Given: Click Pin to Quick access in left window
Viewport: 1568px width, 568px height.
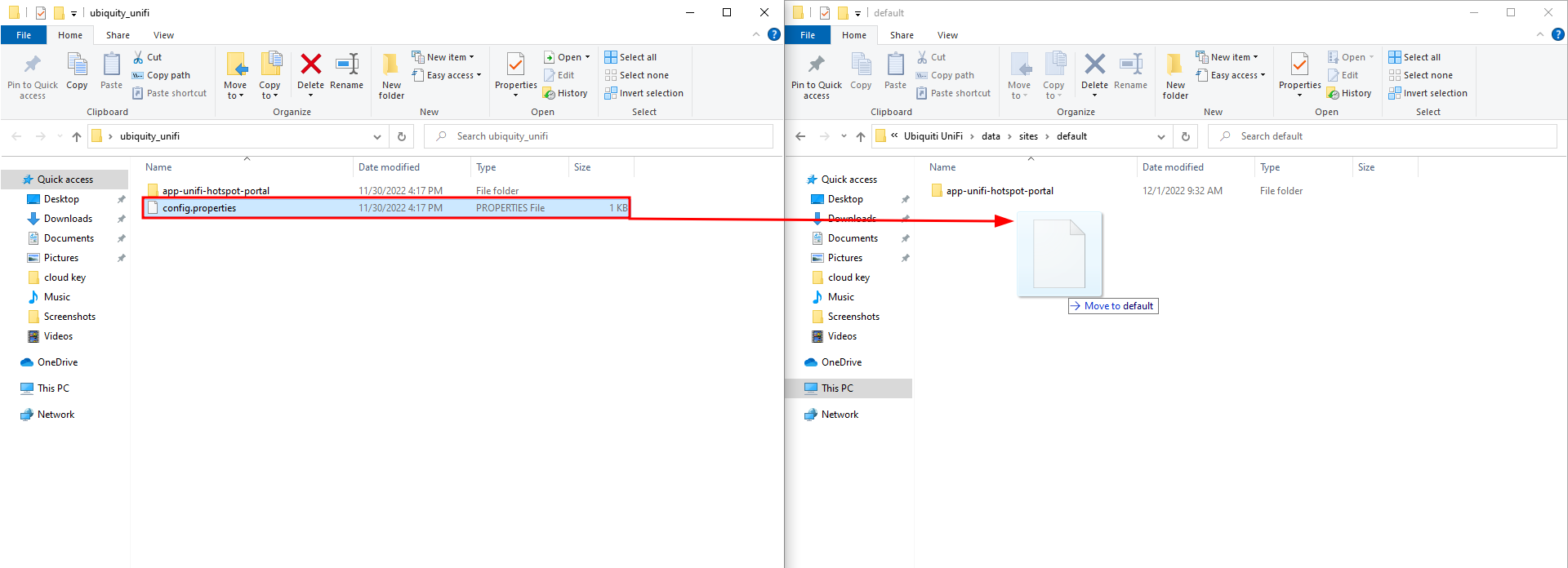Looking at the screenshot, I should pyautogui.click(x=33, y=75).
